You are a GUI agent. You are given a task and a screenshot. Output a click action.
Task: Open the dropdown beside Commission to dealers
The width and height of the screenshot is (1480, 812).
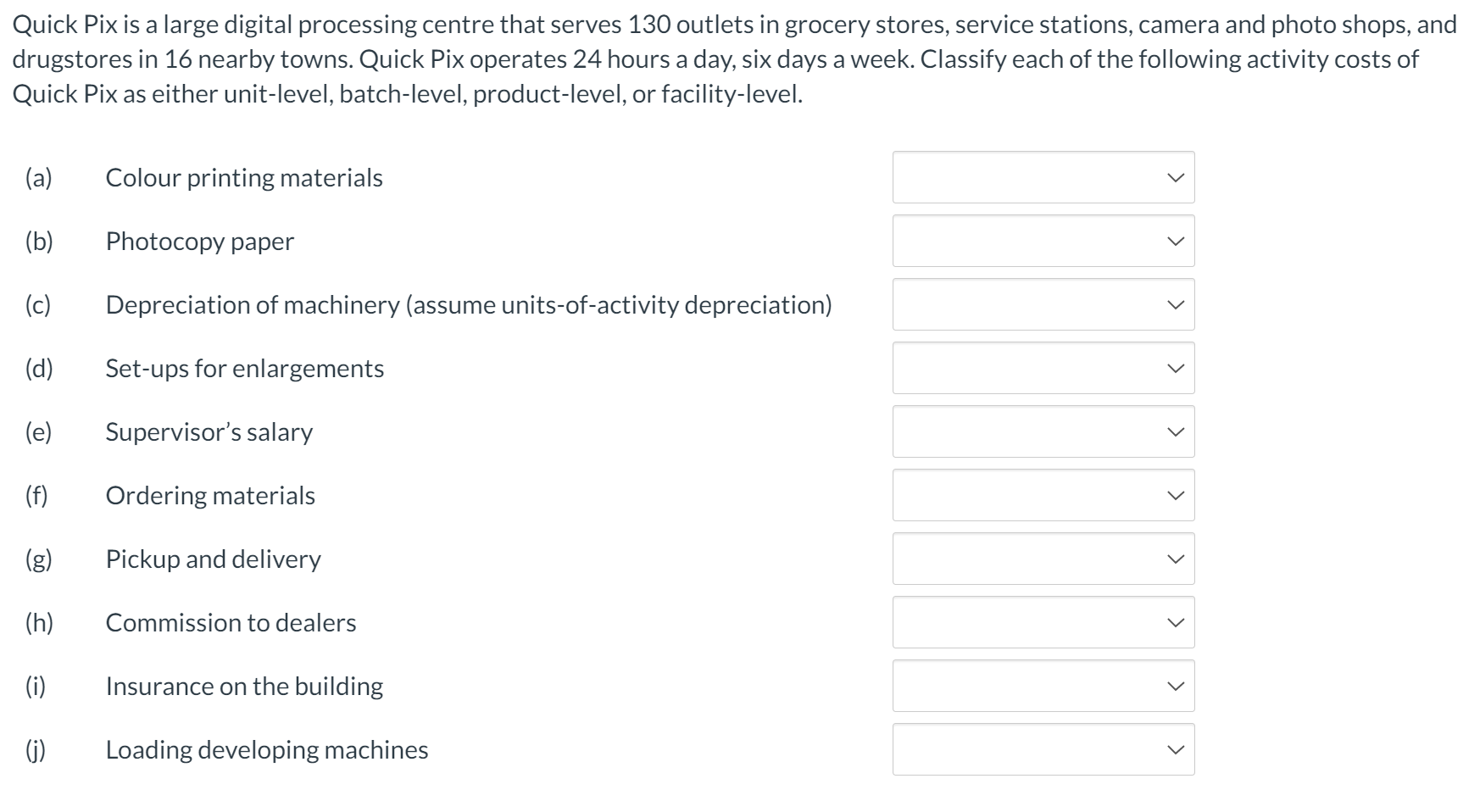coord(1042,622)
